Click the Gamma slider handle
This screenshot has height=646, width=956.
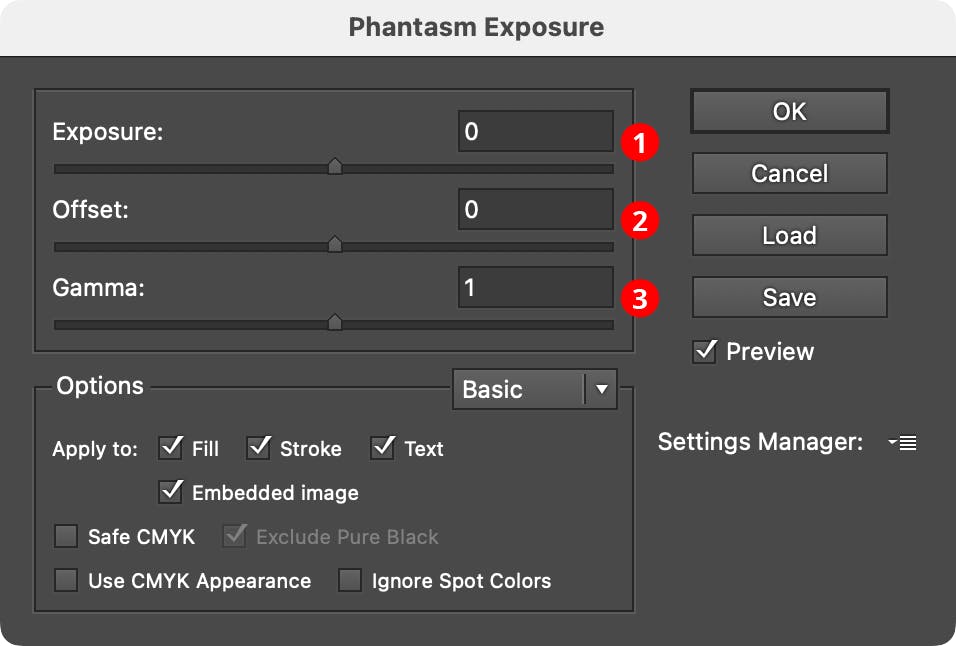tap(335, 322)
